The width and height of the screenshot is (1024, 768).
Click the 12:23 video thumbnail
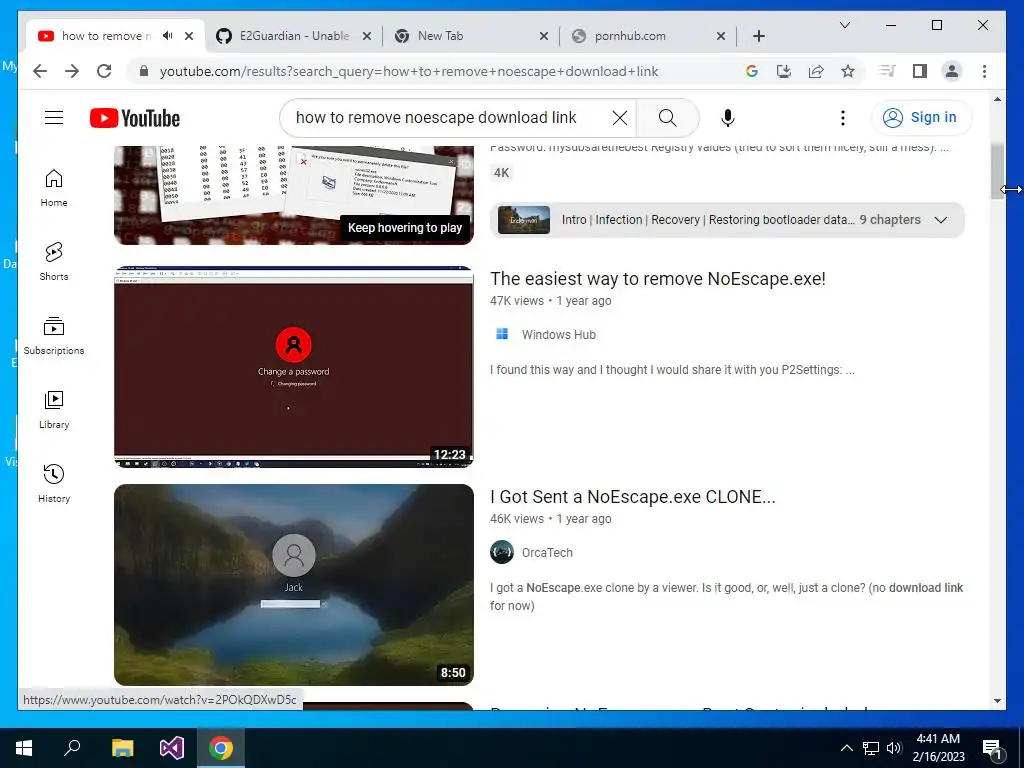click(x=293, y=366)
